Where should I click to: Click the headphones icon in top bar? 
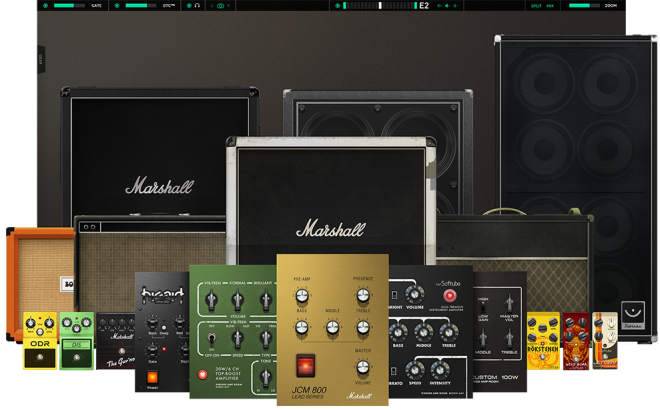(197, 5)
